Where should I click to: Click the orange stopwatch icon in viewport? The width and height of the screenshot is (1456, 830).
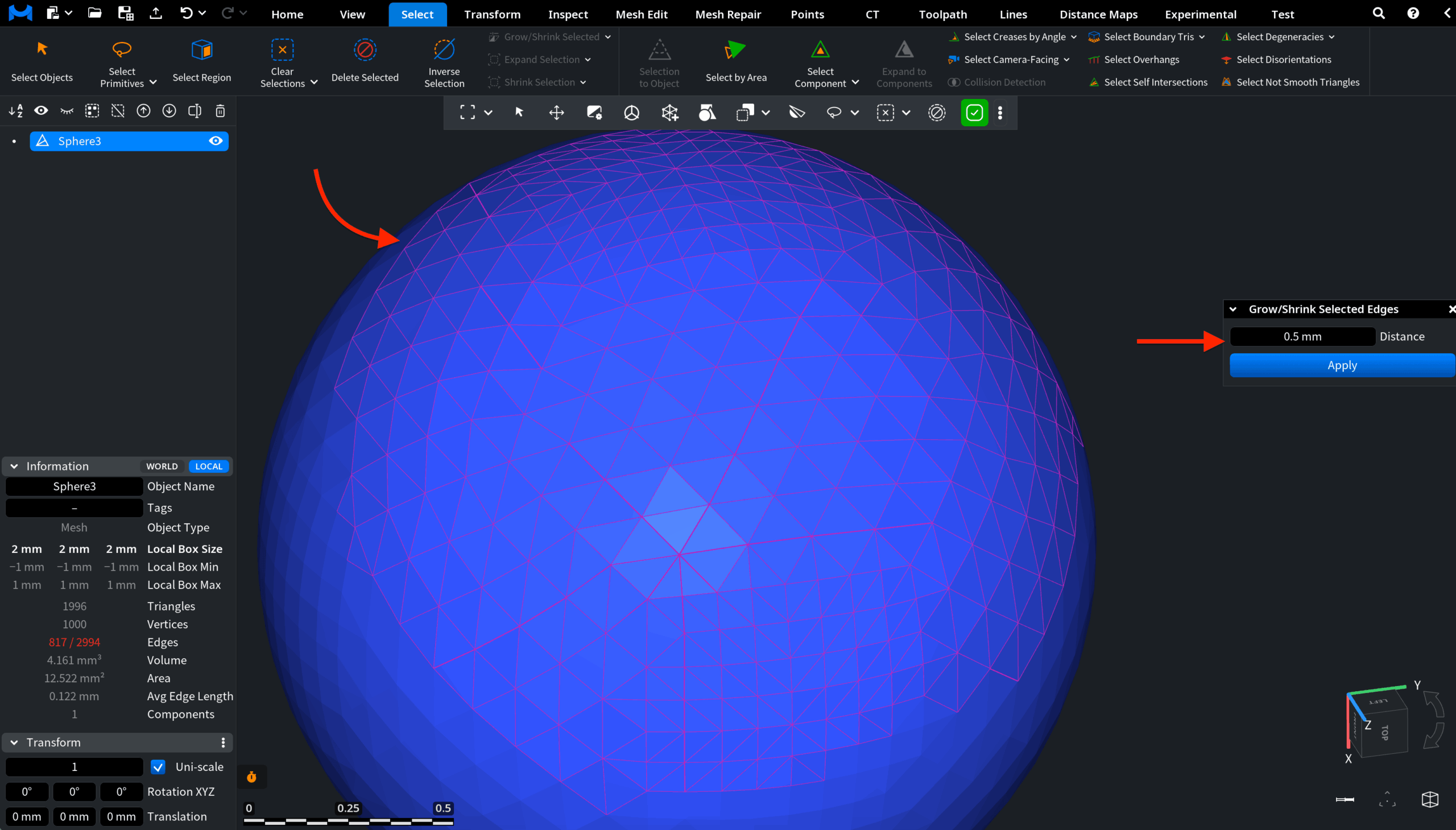251,777
